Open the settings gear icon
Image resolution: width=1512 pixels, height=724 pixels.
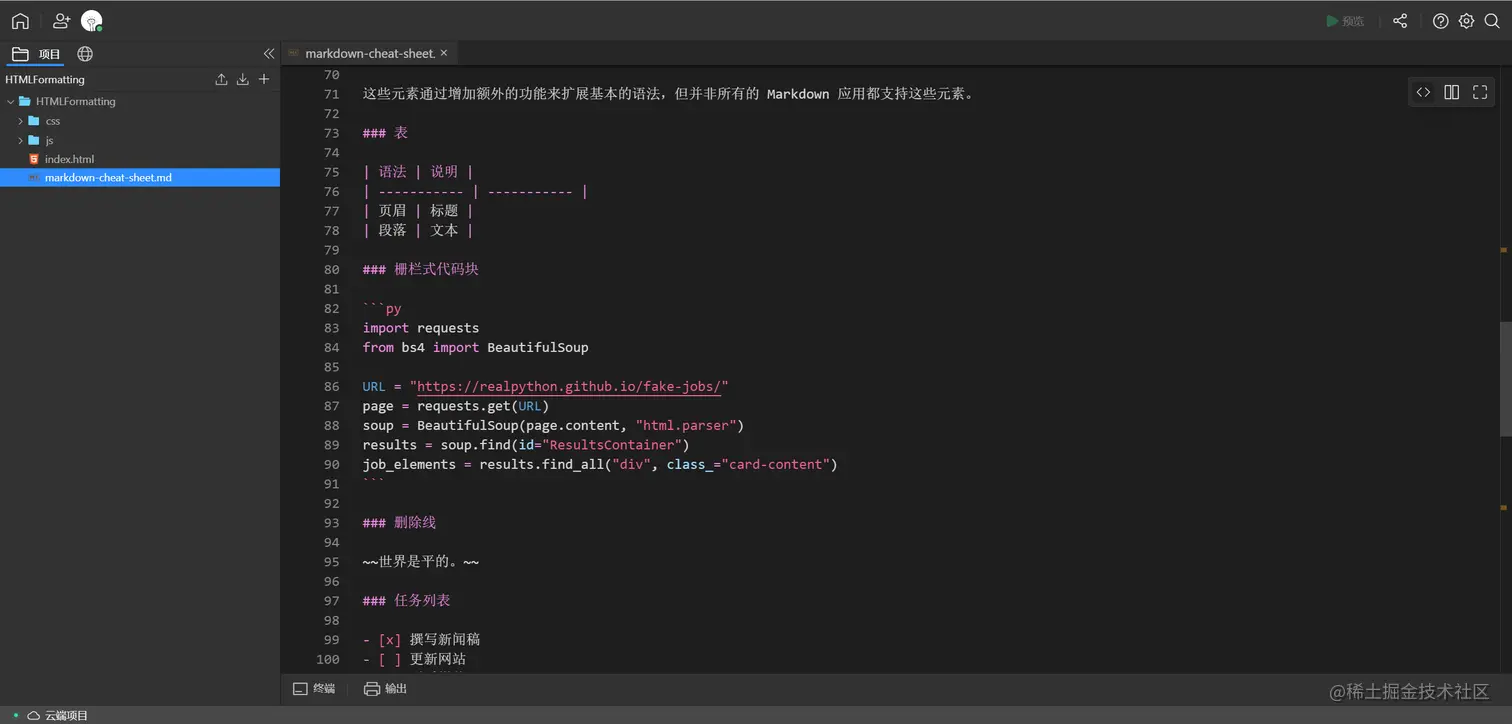1466,21
